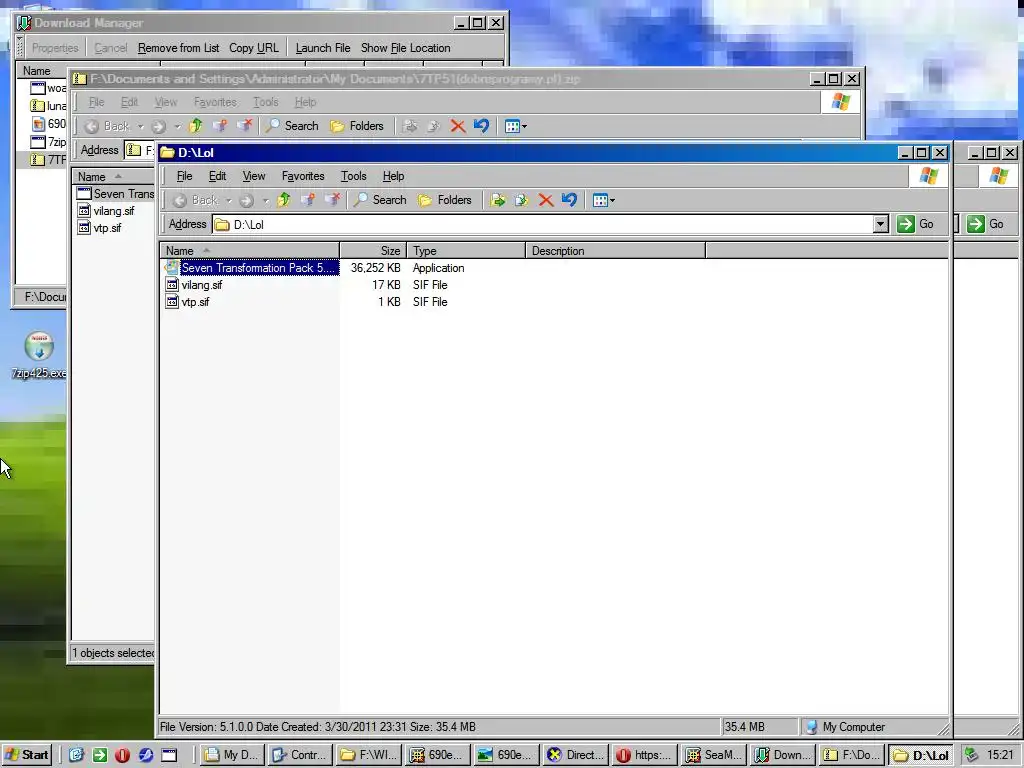
Task: Sort by the Name column header in D:\Lol
Action: click(x=249, y=251)
